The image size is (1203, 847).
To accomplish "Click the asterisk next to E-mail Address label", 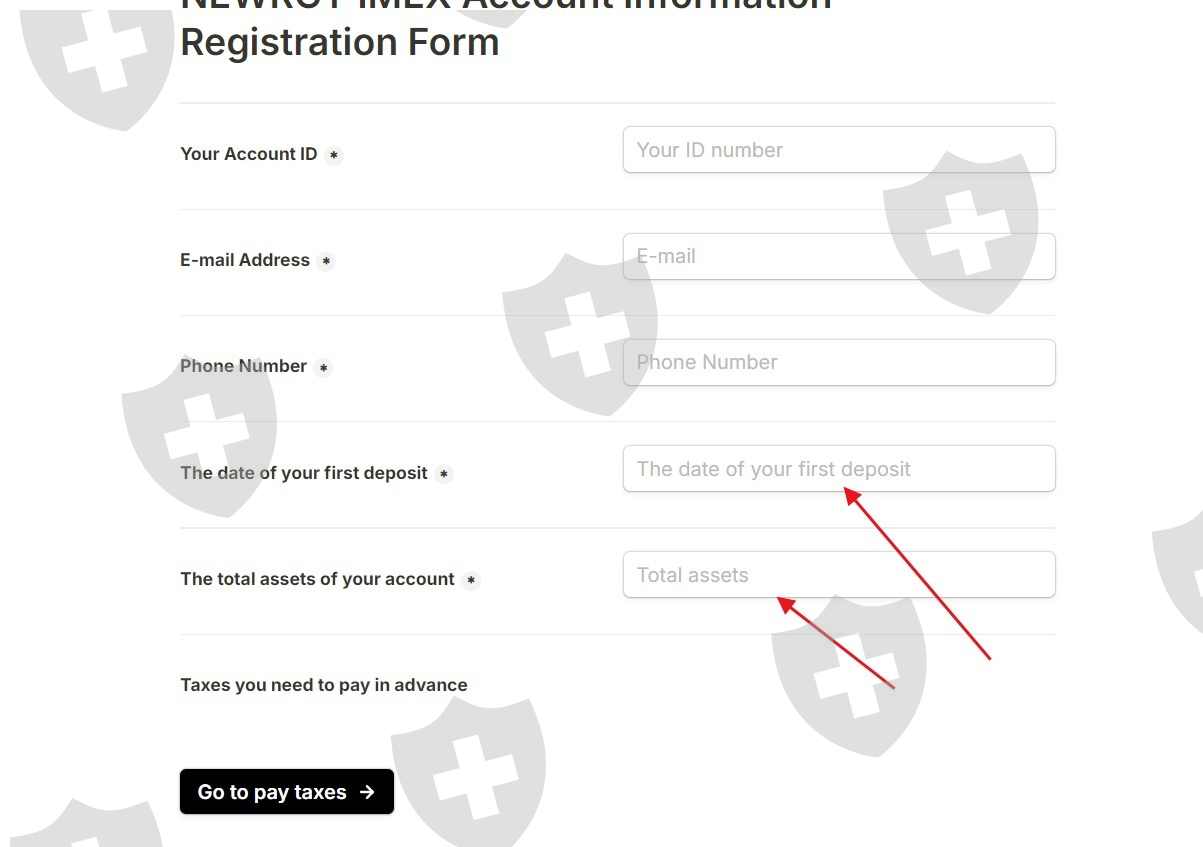I will point(326,261).
